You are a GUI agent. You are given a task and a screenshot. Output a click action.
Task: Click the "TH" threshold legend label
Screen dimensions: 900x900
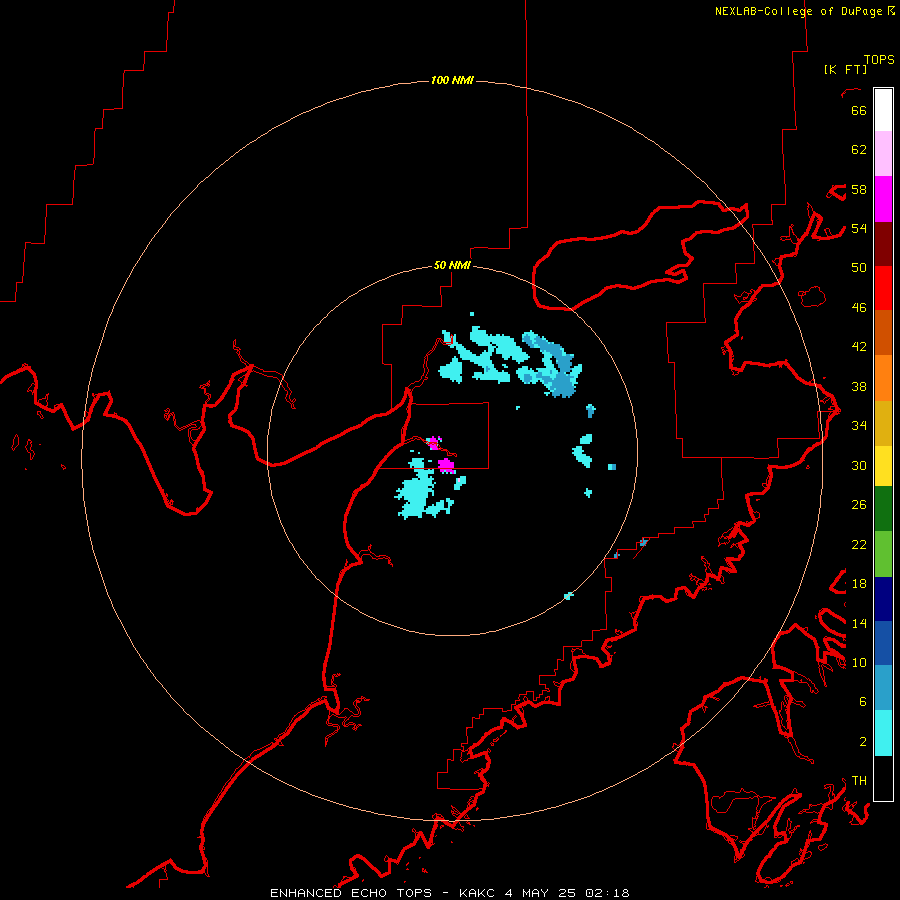tap(859, 781)
